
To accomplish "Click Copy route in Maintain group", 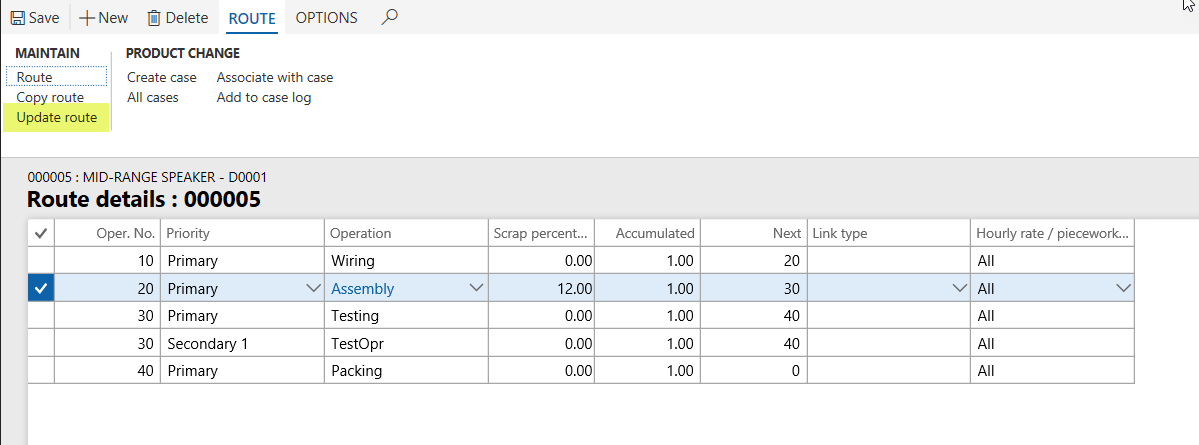I will [x=50, y=97].
